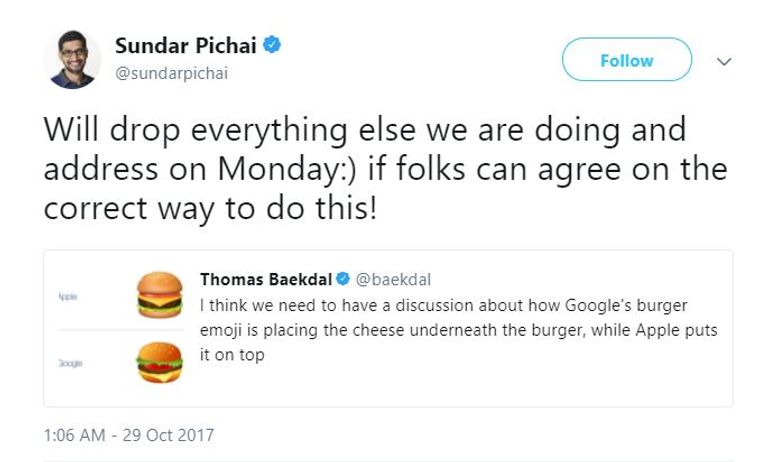Click the quoted text about Google's burger emoji

coord(451,304)
